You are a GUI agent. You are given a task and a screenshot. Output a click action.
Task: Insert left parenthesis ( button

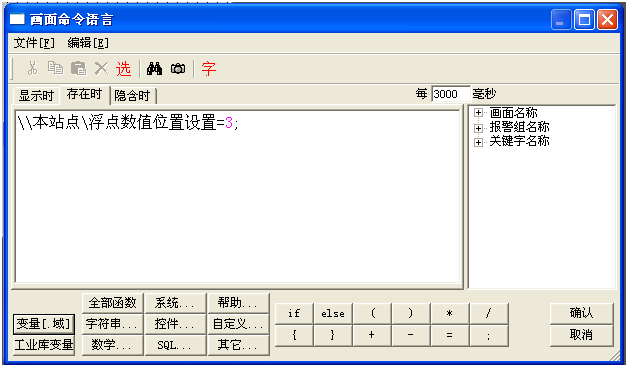[x=372, y=313]
